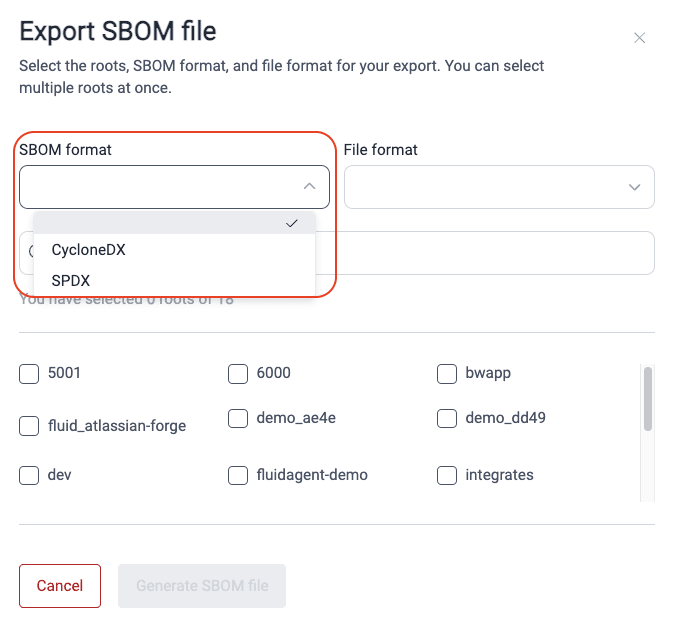This screenshot has width=674, height=625.
Task: Click the integrates label text
Action: [x=499, y=475]
